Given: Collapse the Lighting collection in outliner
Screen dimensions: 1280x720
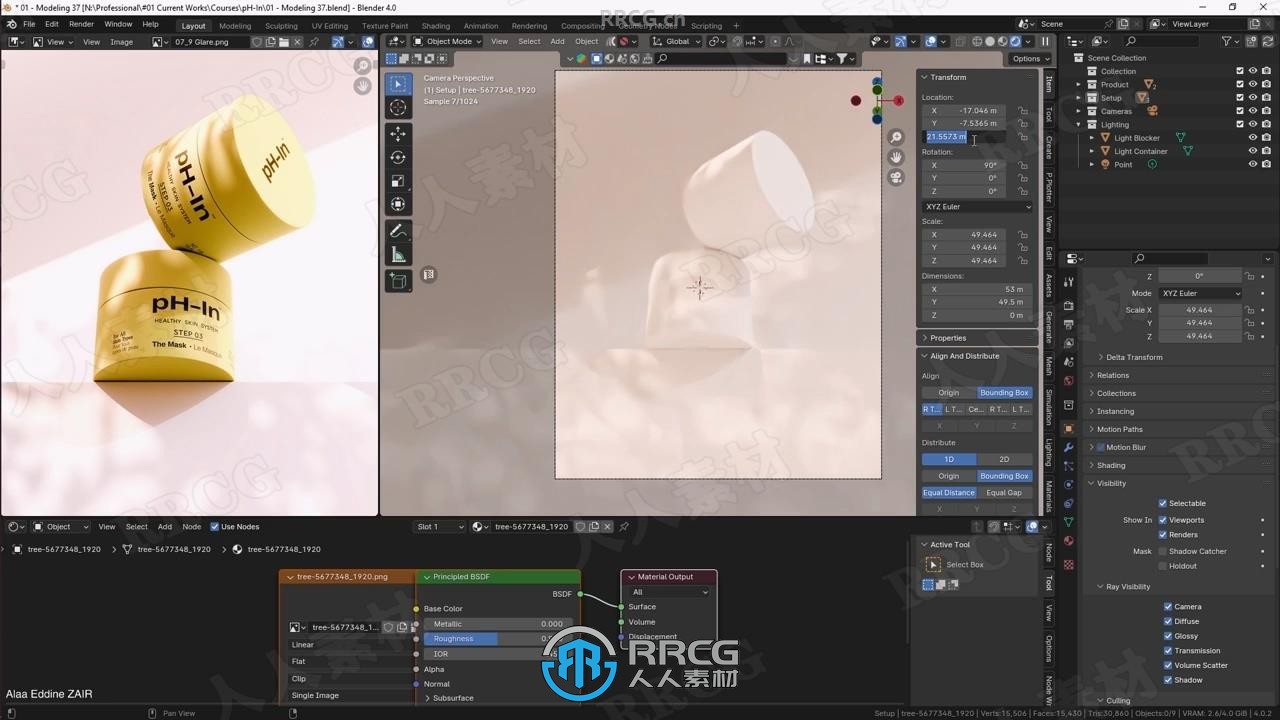Looking at the screenshot, I should (1079, 124).
